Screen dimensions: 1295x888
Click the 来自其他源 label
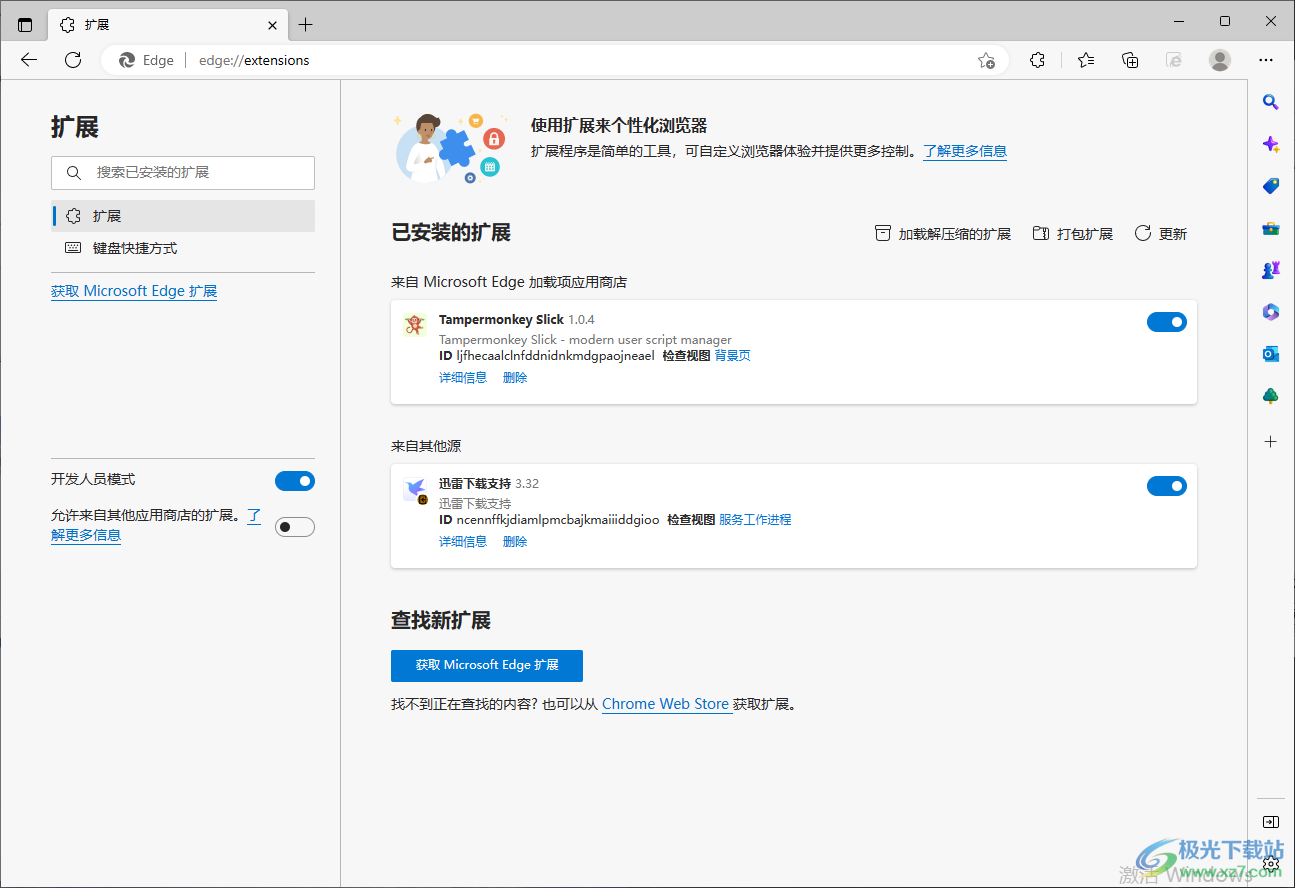(426, 446)
